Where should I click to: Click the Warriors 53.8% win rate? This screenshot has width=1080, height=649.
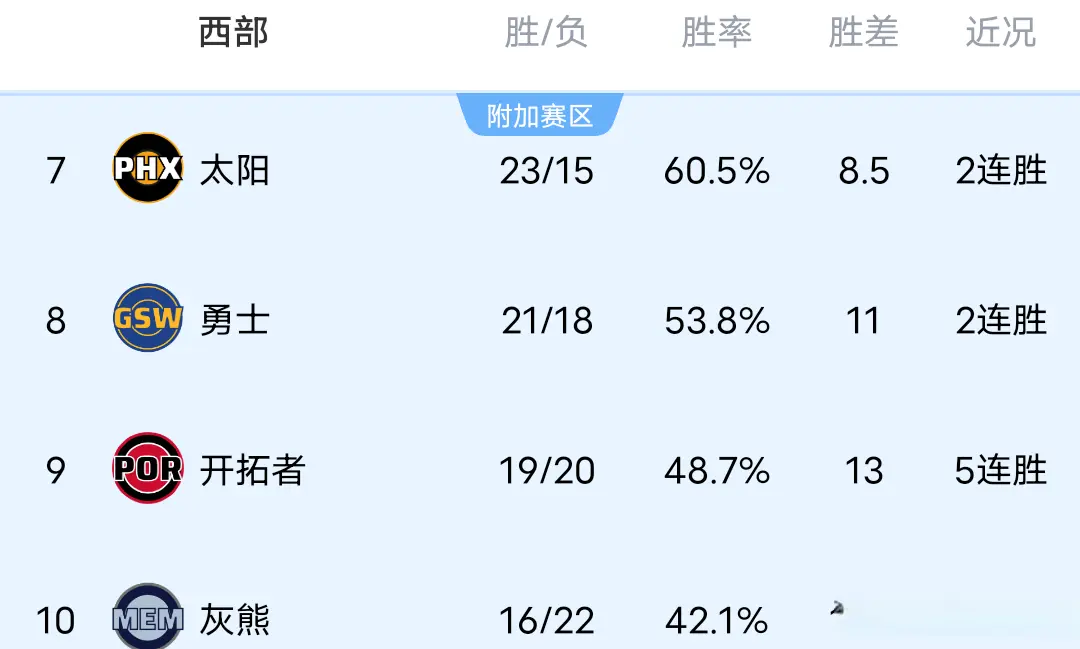click(716, 321)
